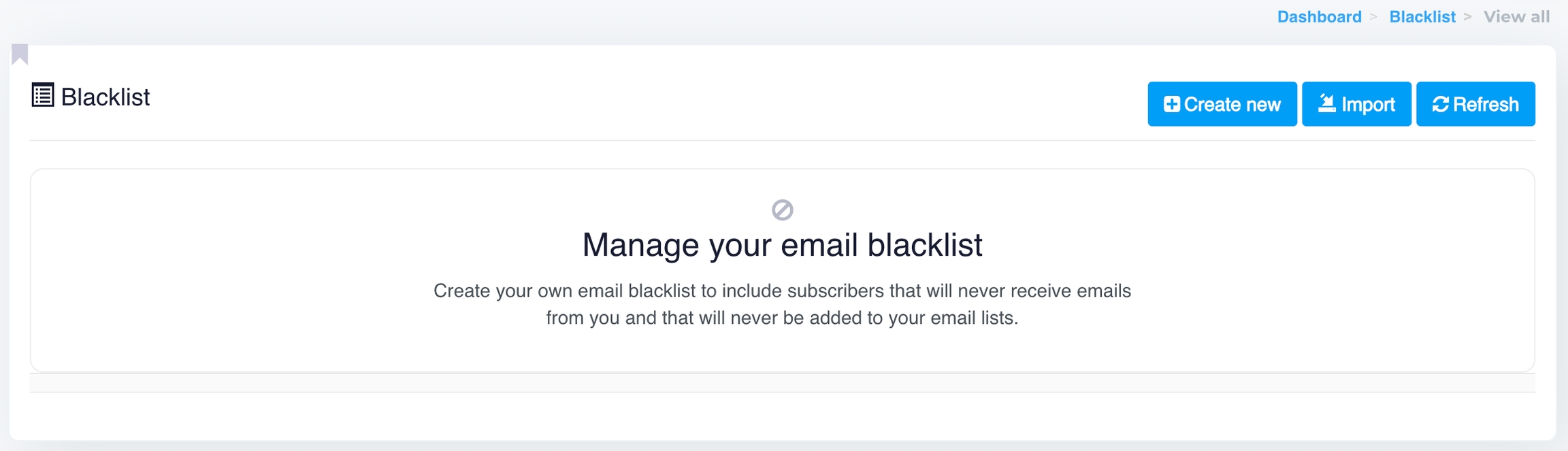Screen dimensions: 1568x451
Task: Click the separator arrow after Dashboard
Action: 1373,17
